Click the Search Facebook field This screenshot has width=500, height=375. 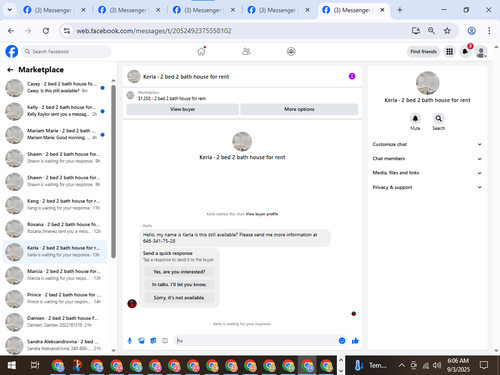coord(67,52)
